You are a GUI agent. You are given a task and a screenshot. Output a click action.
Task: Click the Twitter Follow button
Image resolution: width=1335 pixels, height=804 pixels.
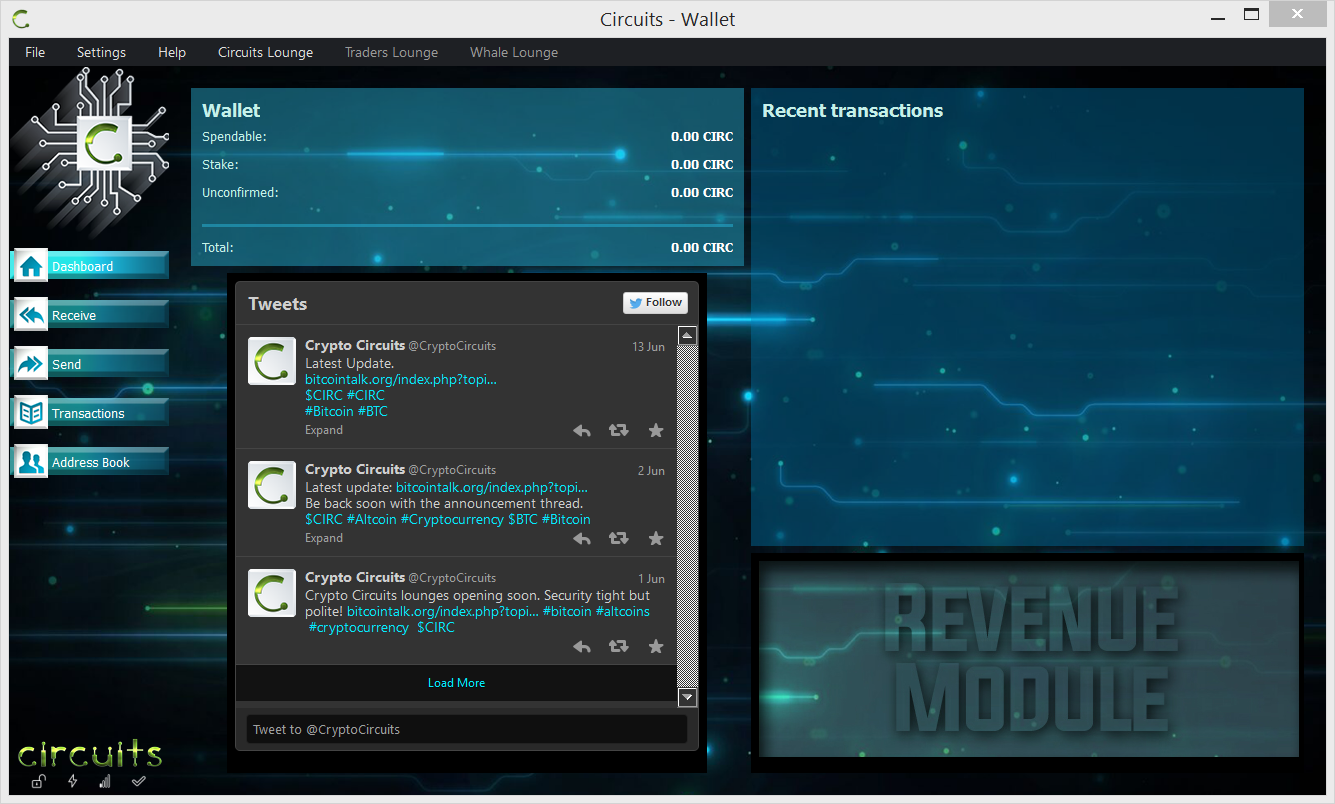coord(655,303)
